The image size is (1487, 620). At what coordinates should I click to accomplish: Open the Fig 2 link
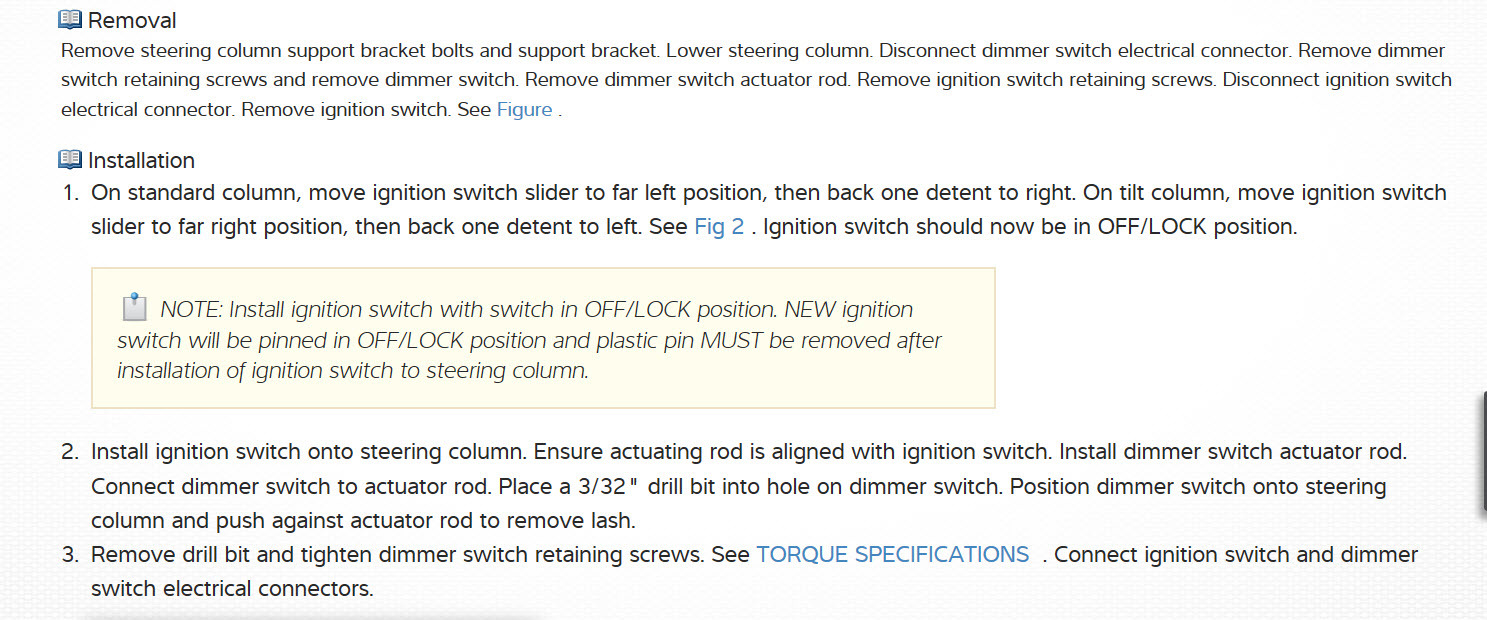(x=719, y=226)
